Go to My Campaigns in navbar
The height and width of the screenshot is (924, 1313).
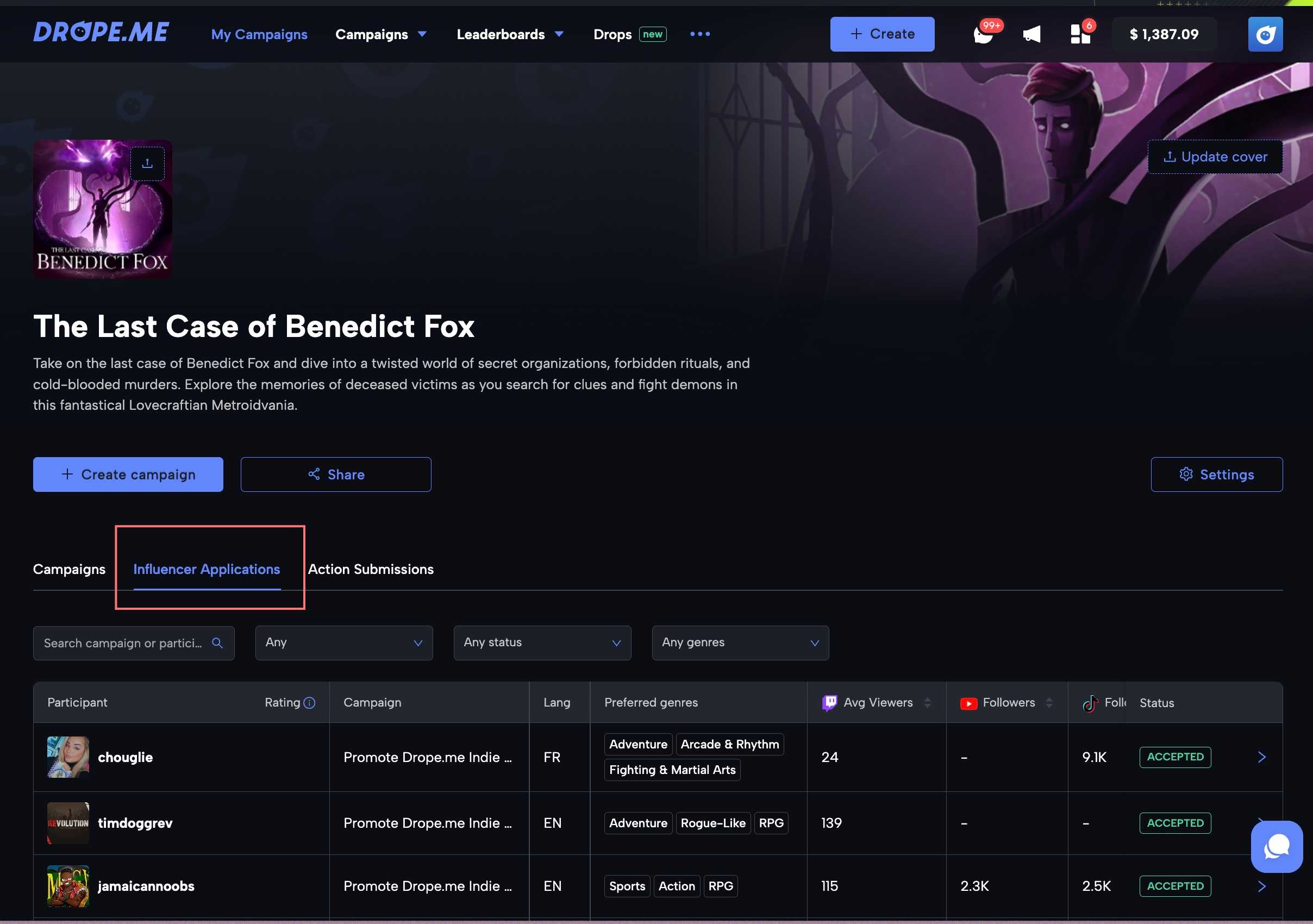[259, 34]
